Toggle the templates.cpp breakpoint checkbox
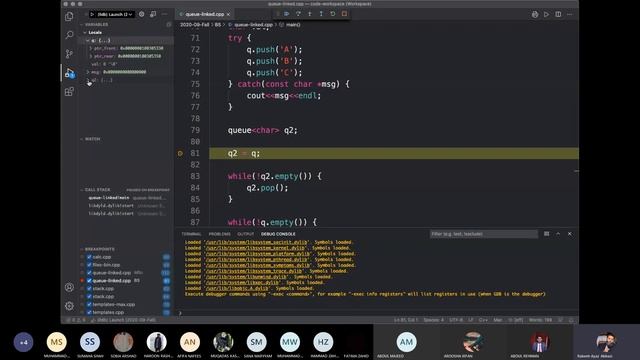The image size is (640, 360). (x=89, y=312)
